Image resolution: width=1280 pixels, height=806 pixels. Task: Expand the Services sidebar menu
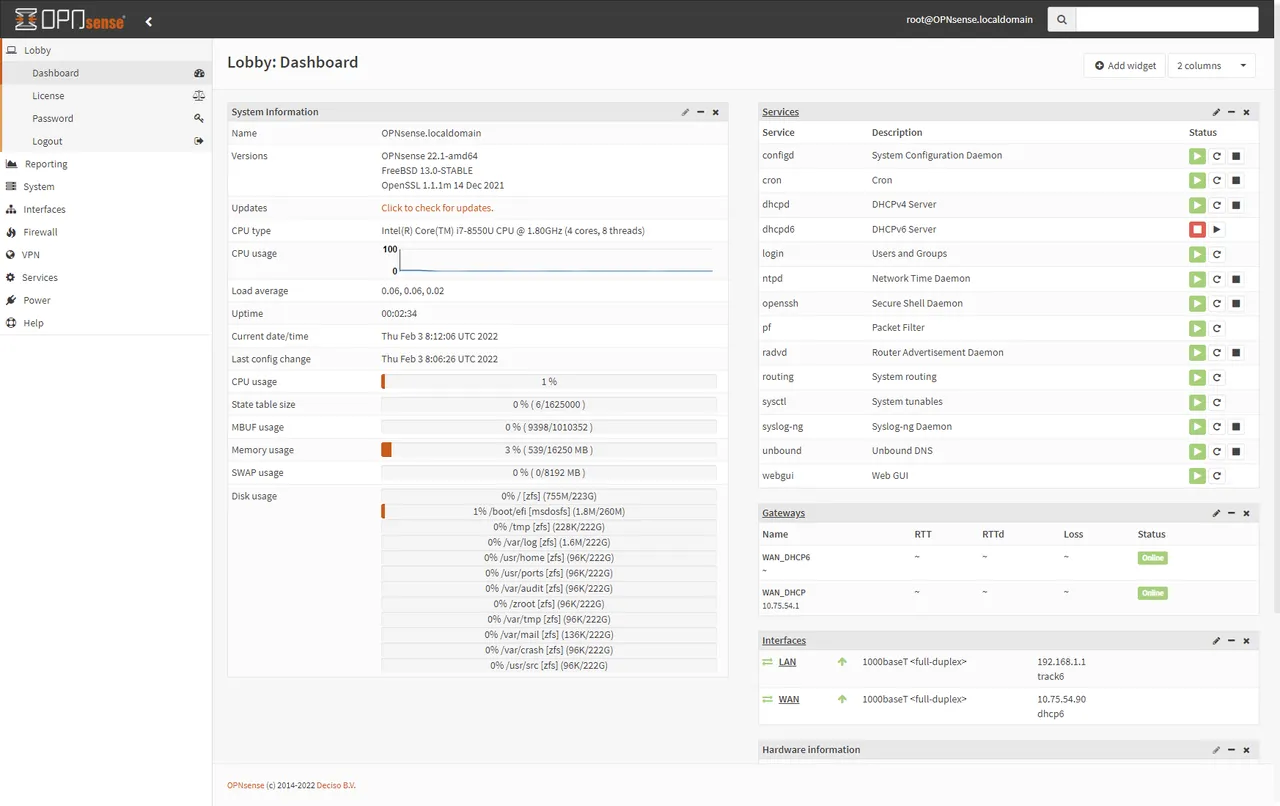[x=106, y=278]
